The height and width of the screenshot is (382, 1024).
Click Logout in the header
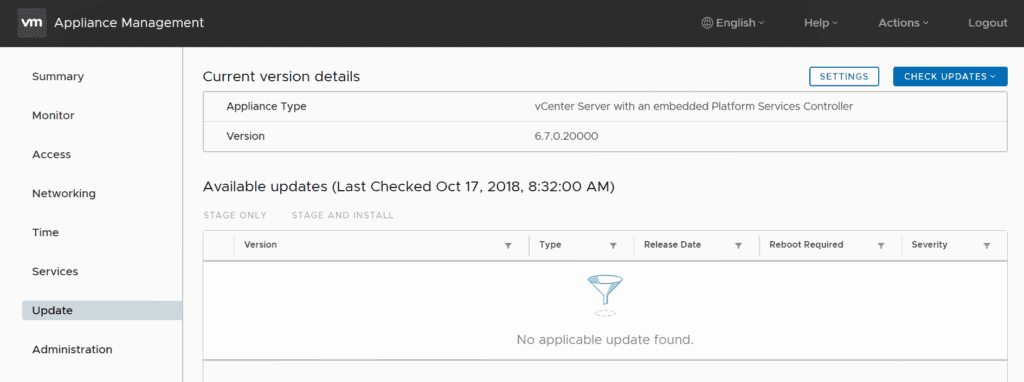click(987, 23)
